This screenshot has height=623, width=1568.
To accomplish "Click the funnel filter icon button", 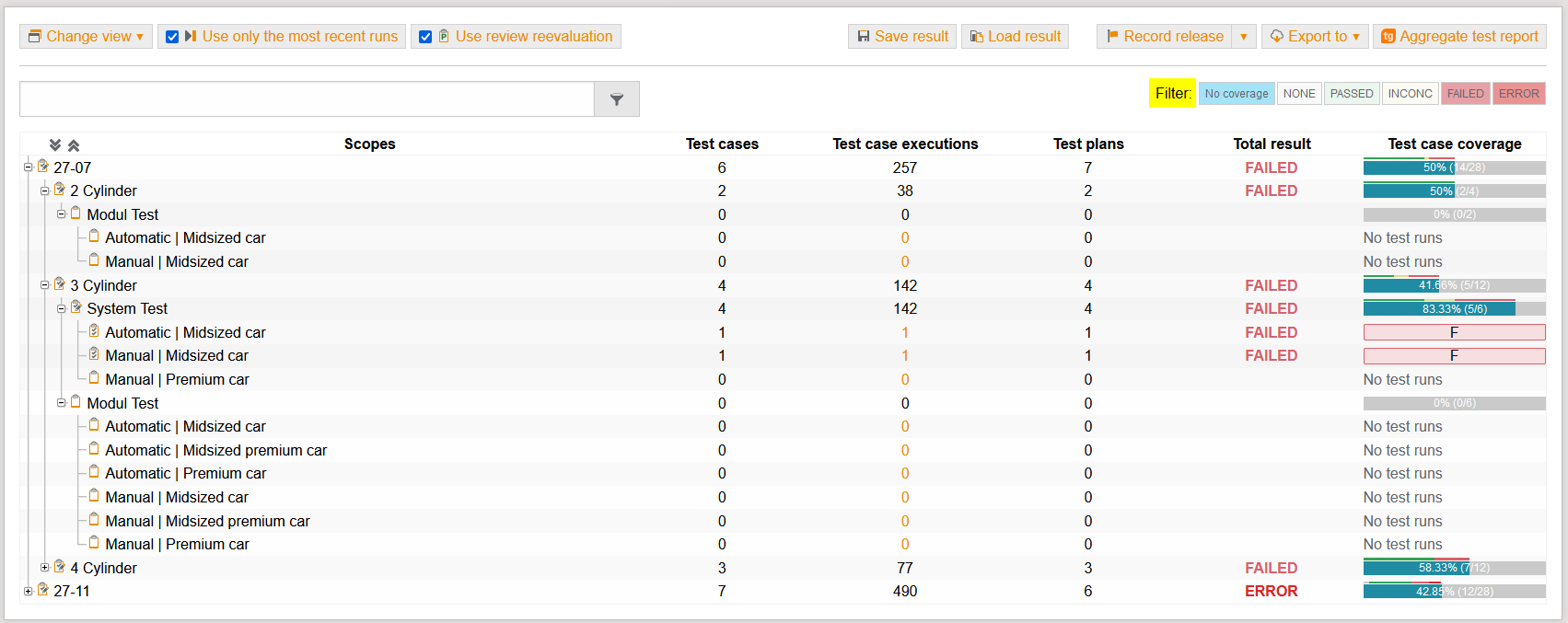I will 616,99.
